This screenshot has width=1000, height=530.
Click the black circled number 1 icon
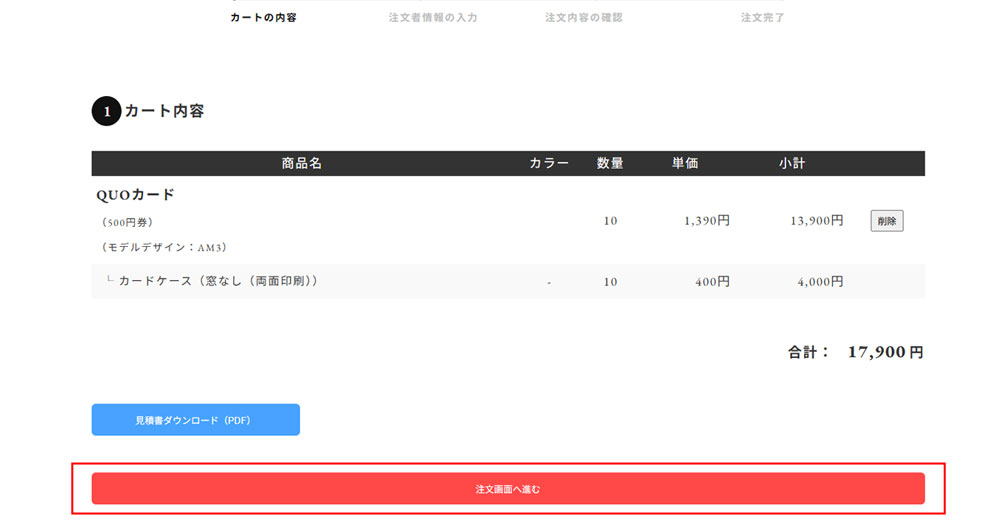[x=106, y=112]
